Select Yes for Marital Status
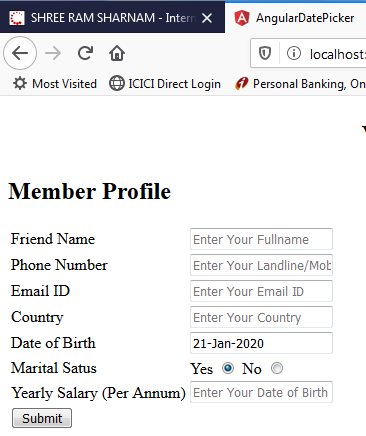366x436 pixels. coord(228,368)
